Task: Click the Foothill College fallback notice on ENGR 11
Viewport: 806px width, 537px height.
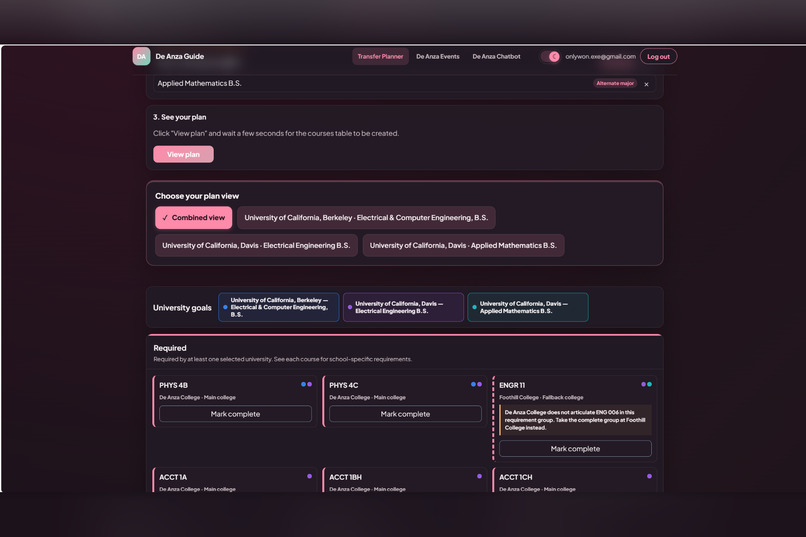Action: pos(576,420)
